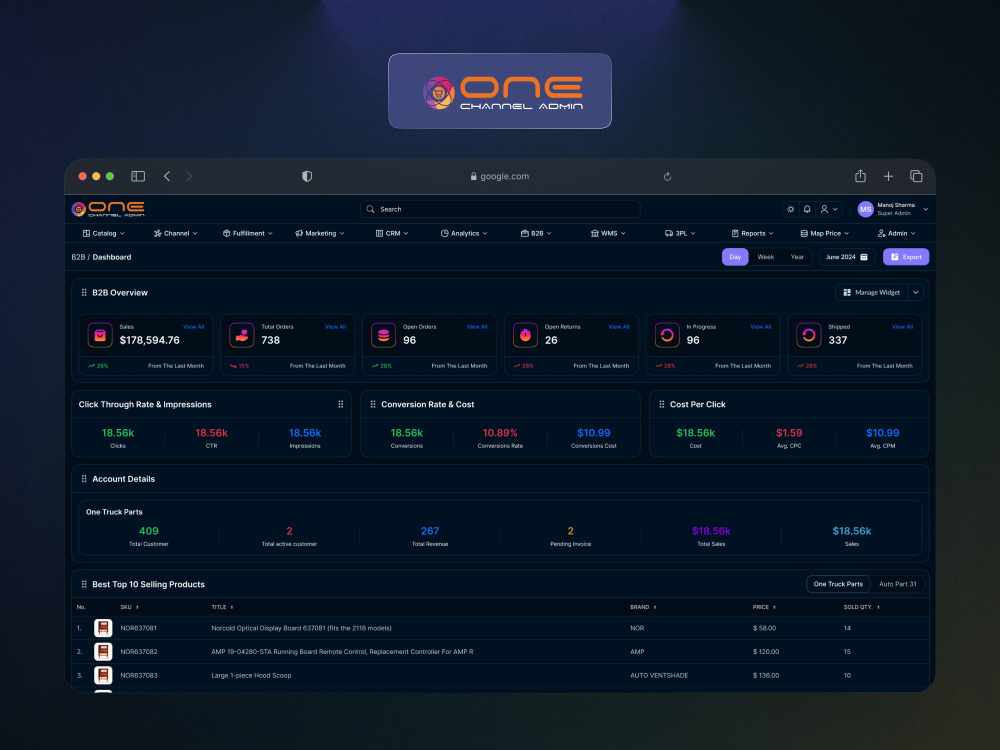Image resolution: width=1000 pixels, height=750 pixels.
Task: View all on the Open Returns card
Action: tap(619, 327)
